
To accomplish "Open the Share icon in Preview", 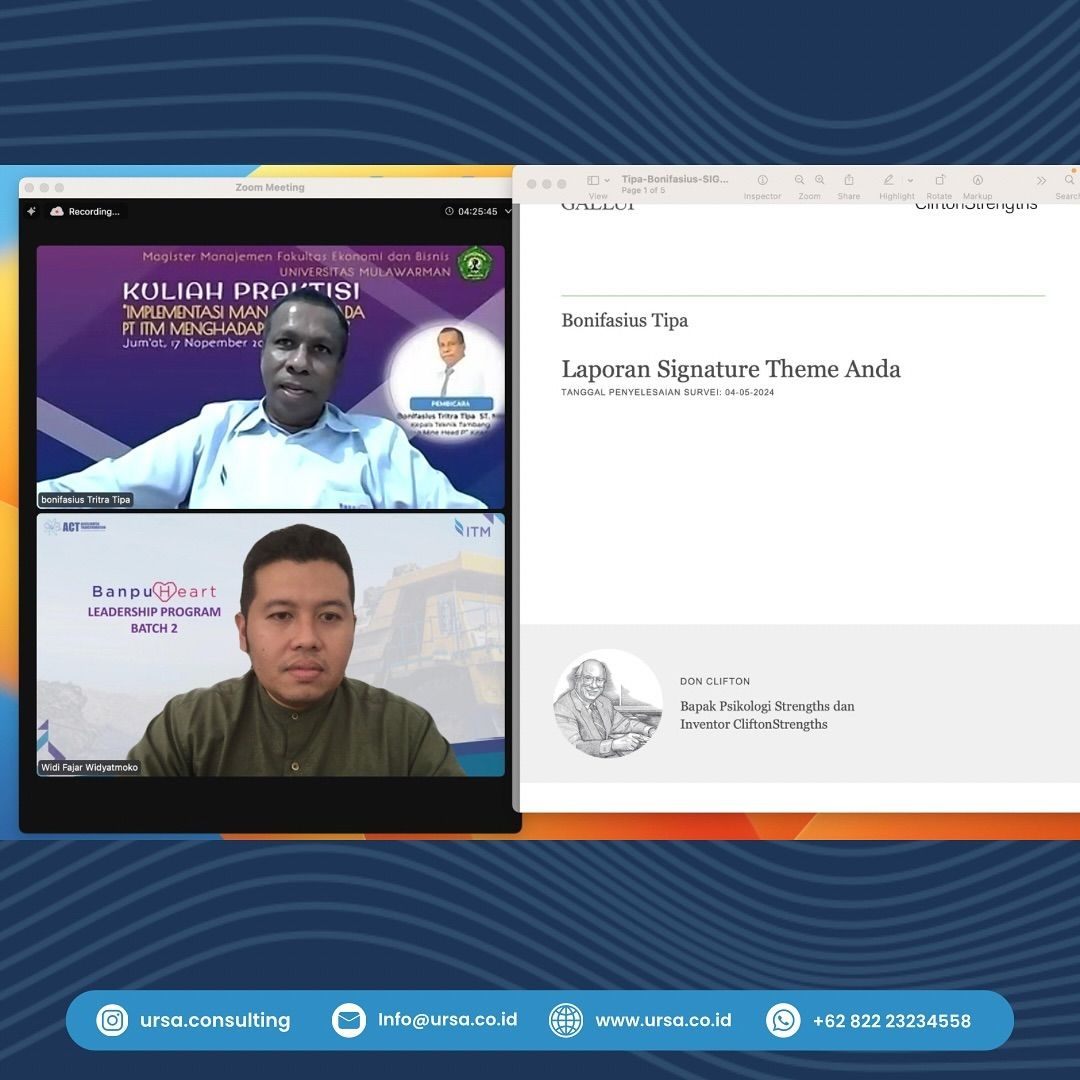I will (849, 180).
